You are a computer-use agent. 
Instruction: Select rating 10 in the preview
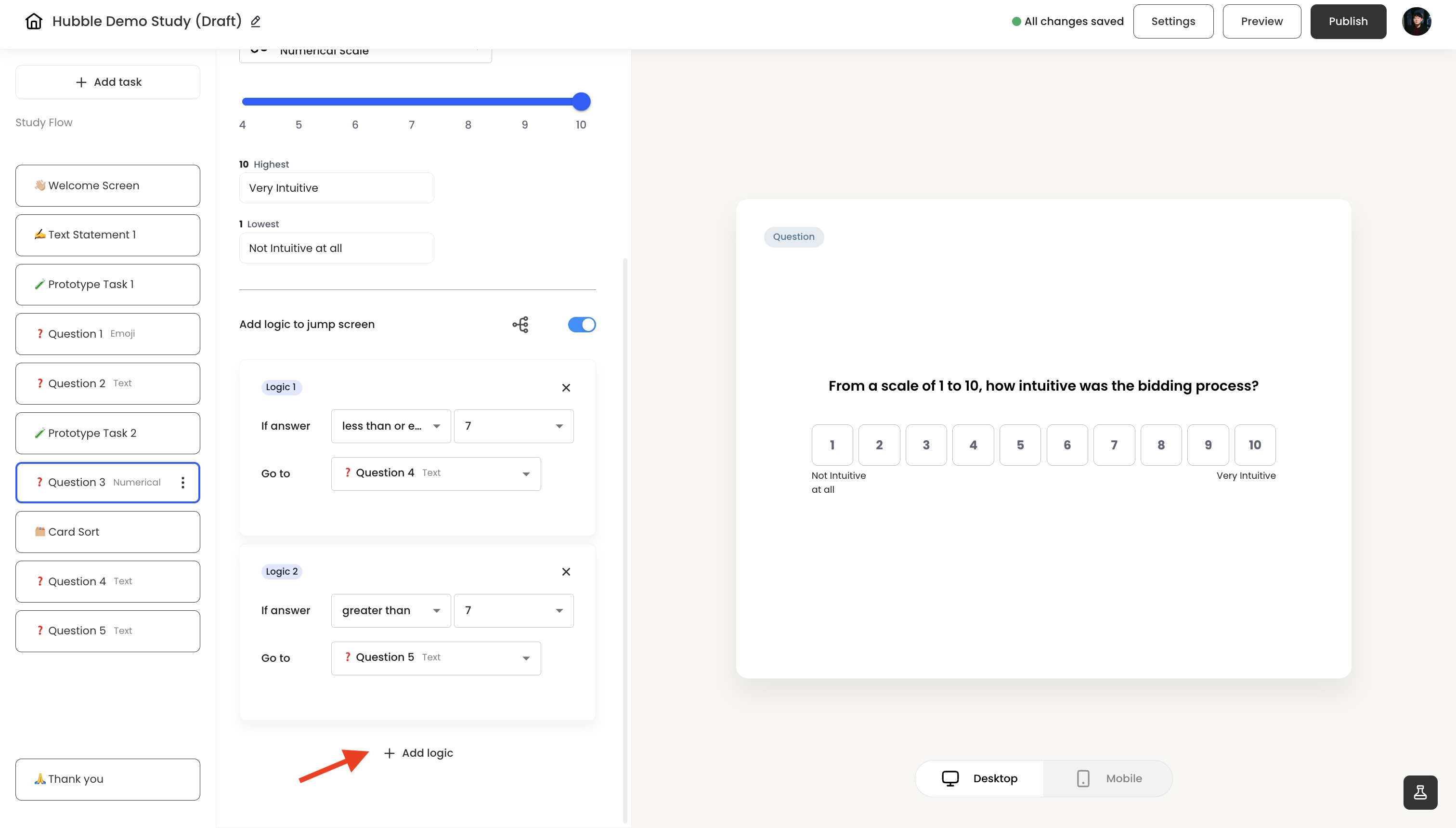(1255, 445)
